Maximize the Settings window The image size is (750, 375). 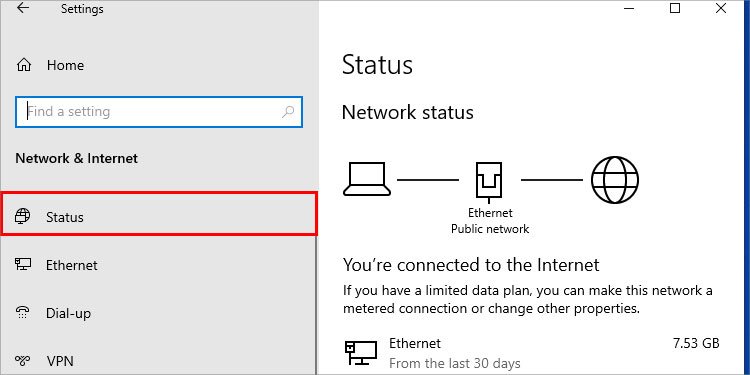point(675,8)
